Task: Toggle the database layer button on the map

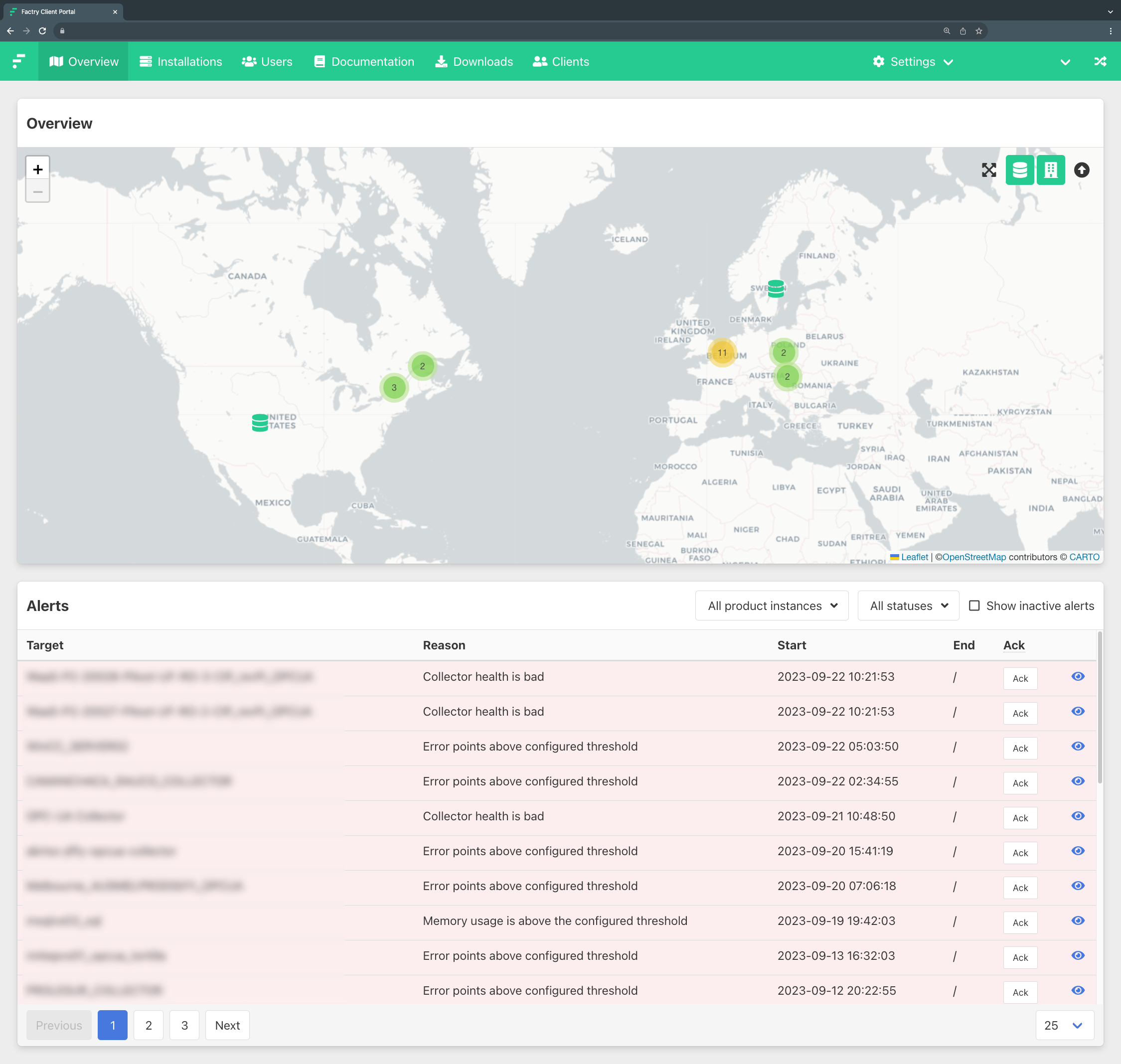Action: [1019, 170]
